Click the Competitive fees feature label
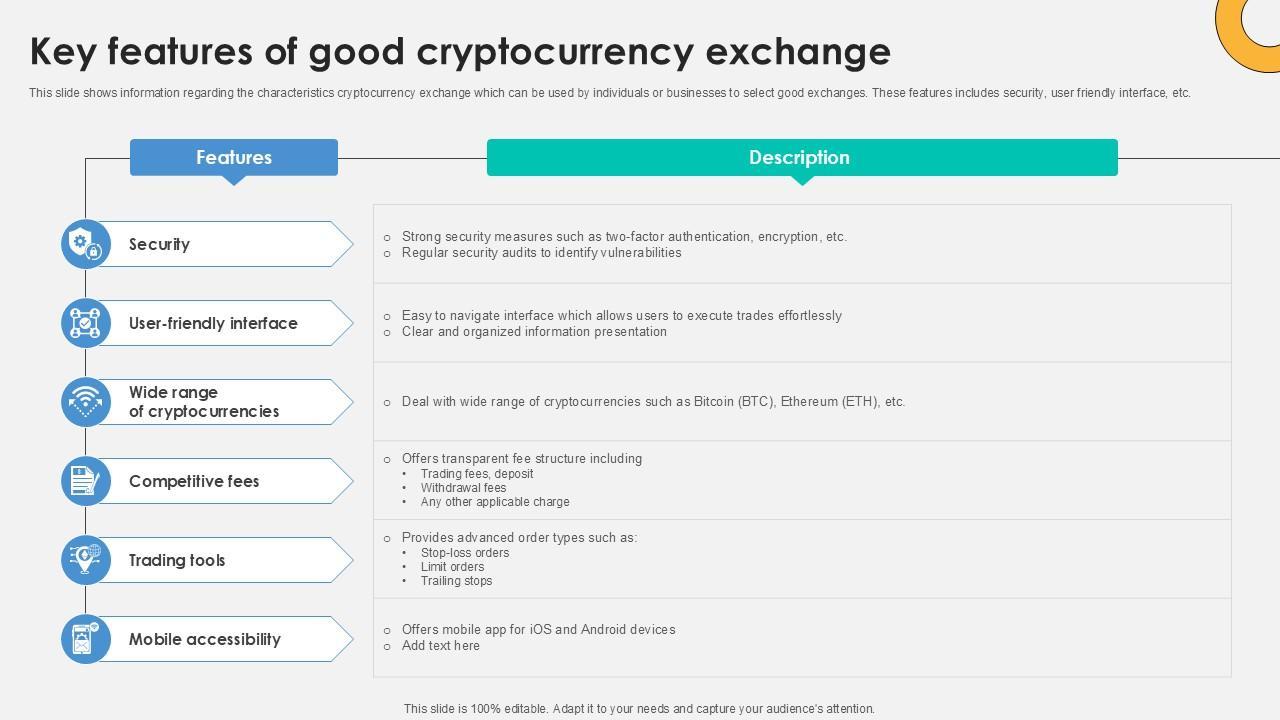This screenshot has height=720, width=1280. tap(194, 481)
